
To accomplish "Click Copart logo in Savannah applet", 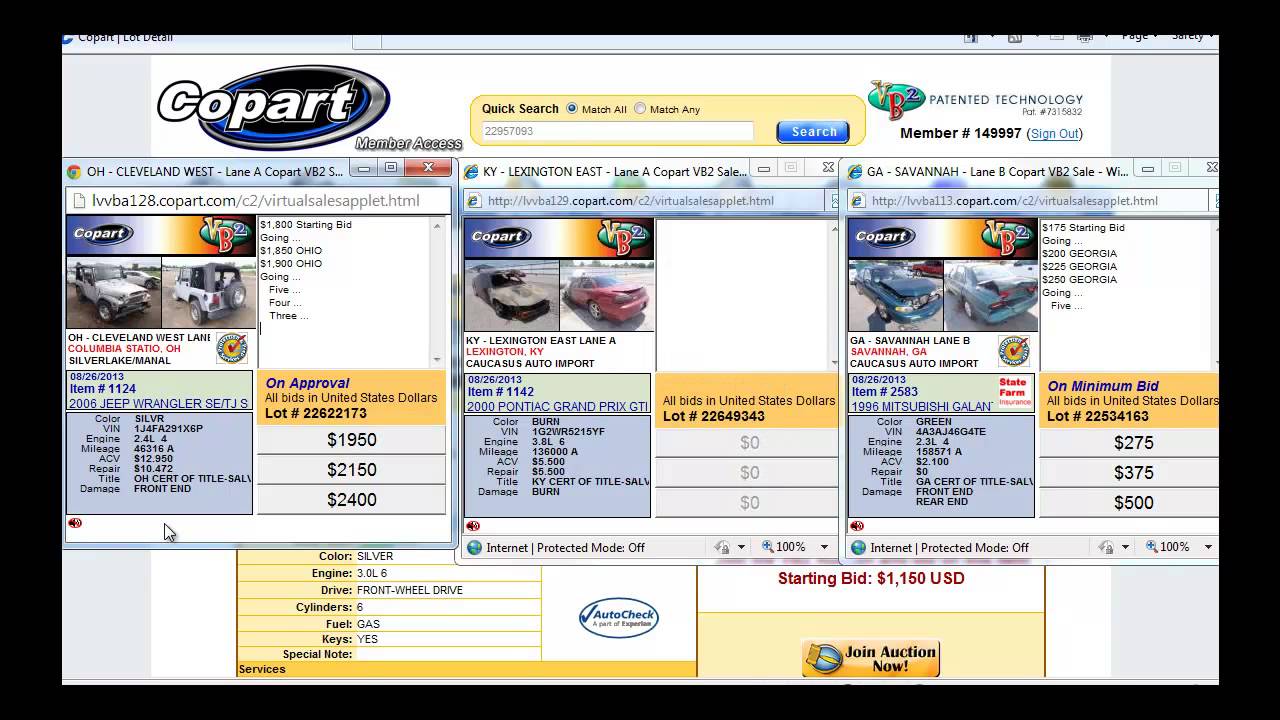I will coord(884,237).
